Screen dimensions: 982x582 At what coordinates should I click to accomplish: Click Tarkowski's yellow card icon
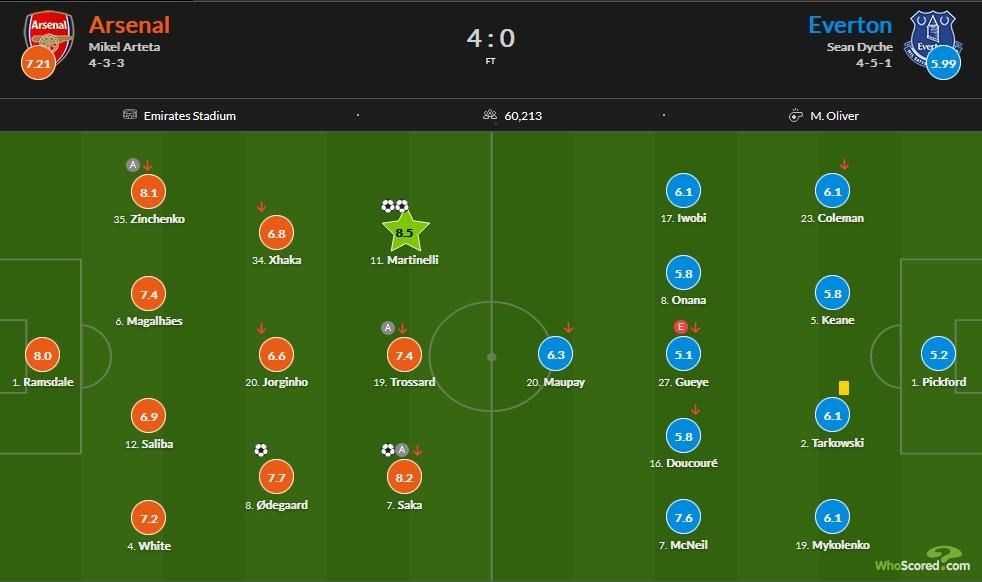[843, 387]
